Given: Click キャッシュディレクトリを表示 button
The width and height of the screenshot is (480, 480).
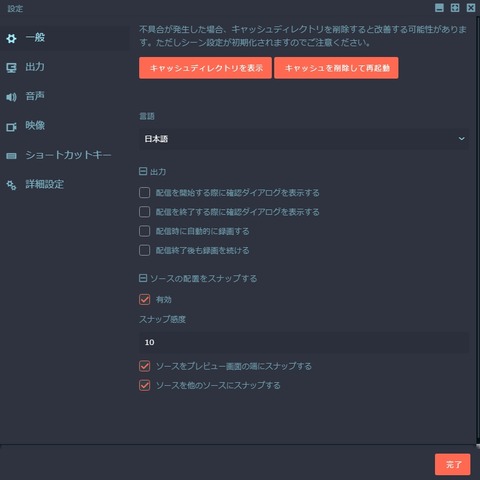Looking at the screenshot, I should pyautogui.click(x=205, y=68).
